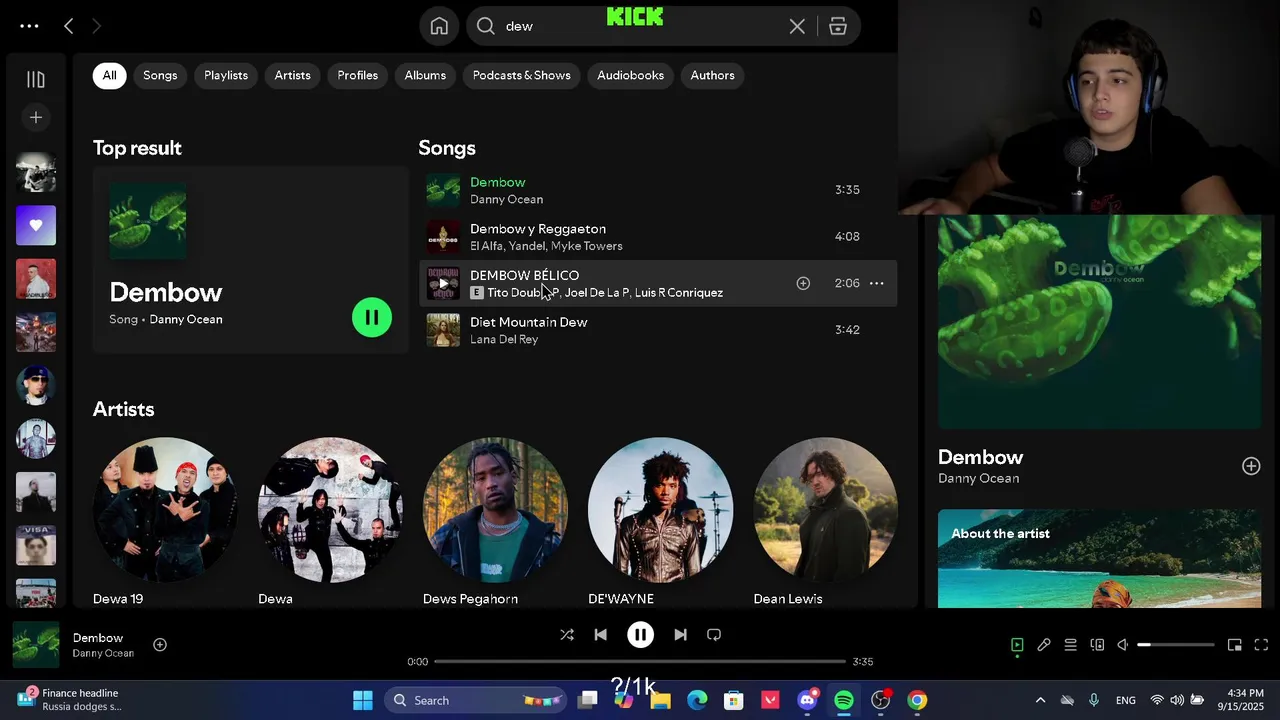Click the taskbar Search box
Viewport: 1280px width, 720px height.
[x=475, y=700]
